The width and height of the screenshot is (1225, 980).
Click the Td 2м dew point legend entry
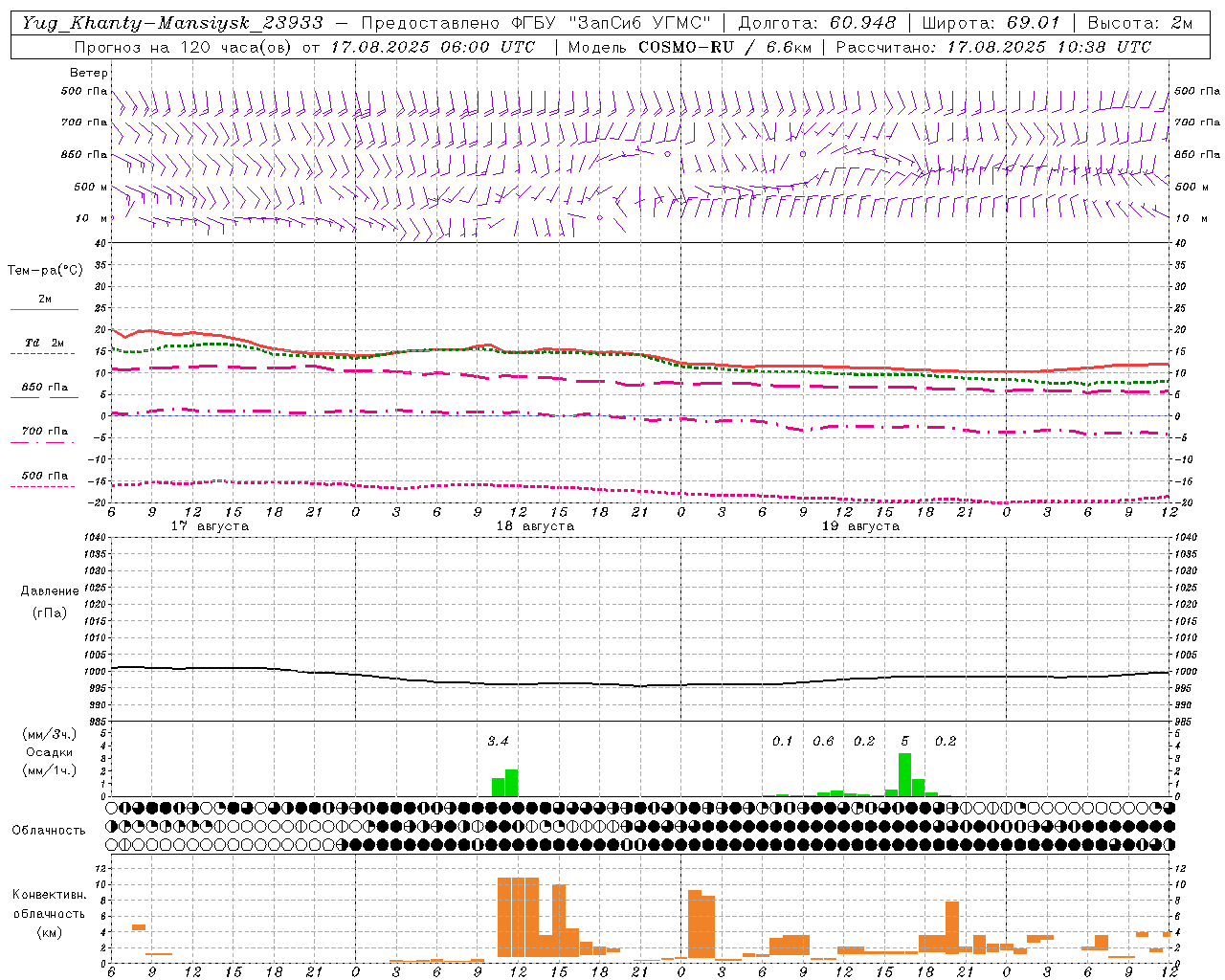point(44,342)
